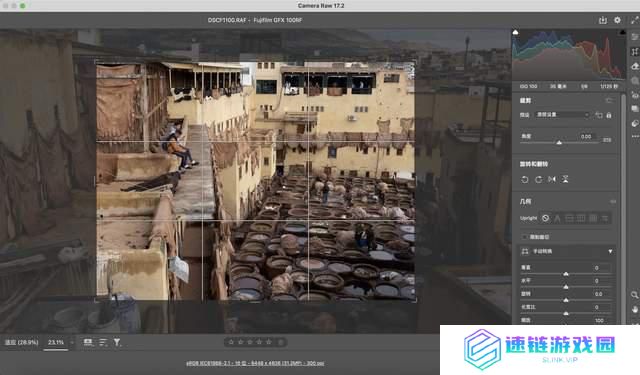Open Camera Raw preferences gear

pos(617,20)
